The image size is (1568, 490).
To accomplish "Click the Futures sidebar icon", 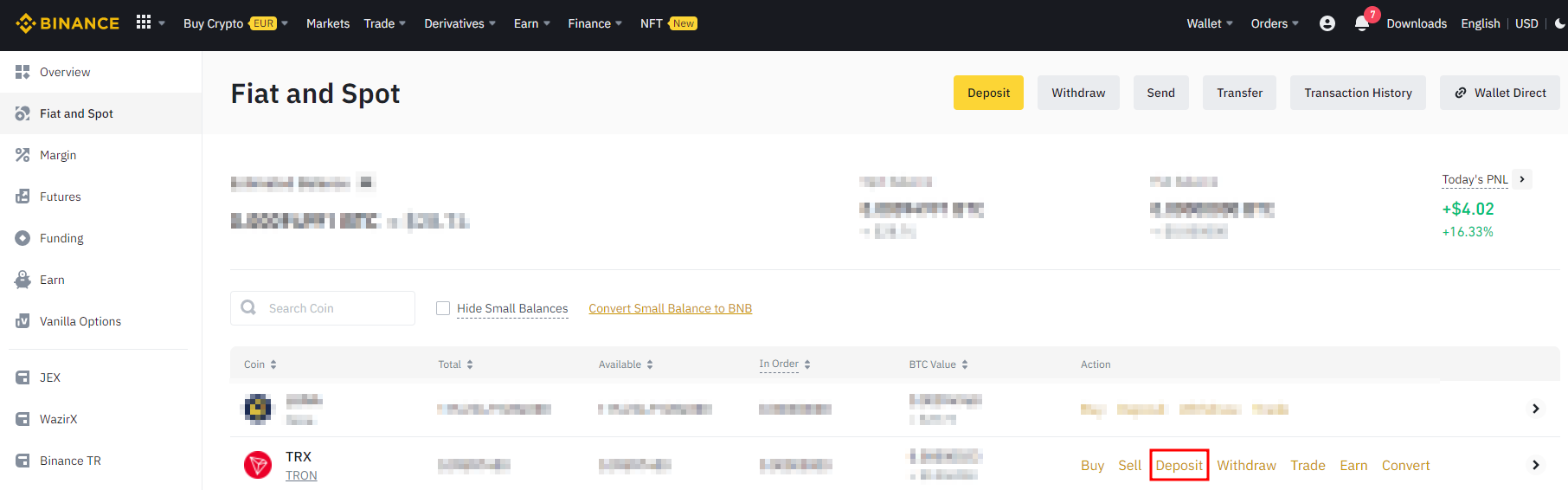I will 22,197.
